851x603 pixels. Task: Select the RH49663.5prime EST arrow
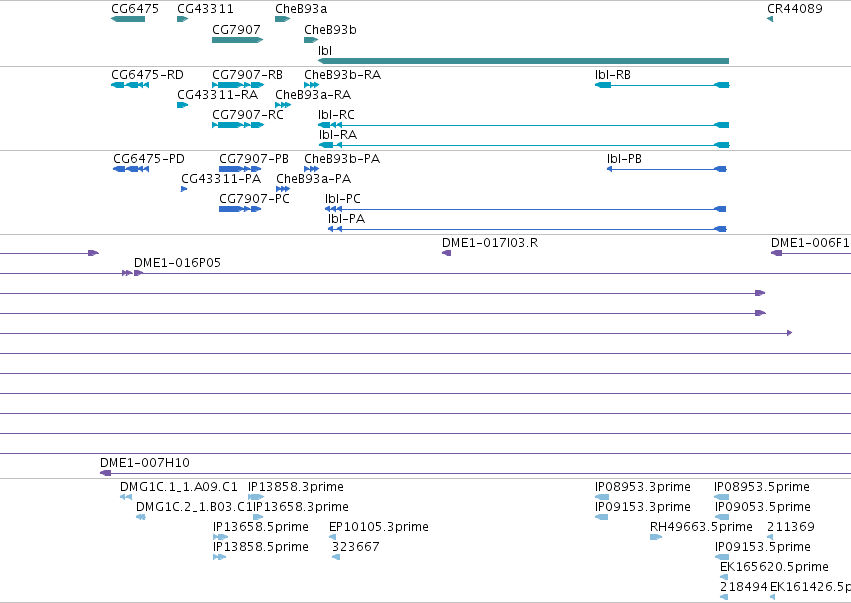click(x=656, y=537)
